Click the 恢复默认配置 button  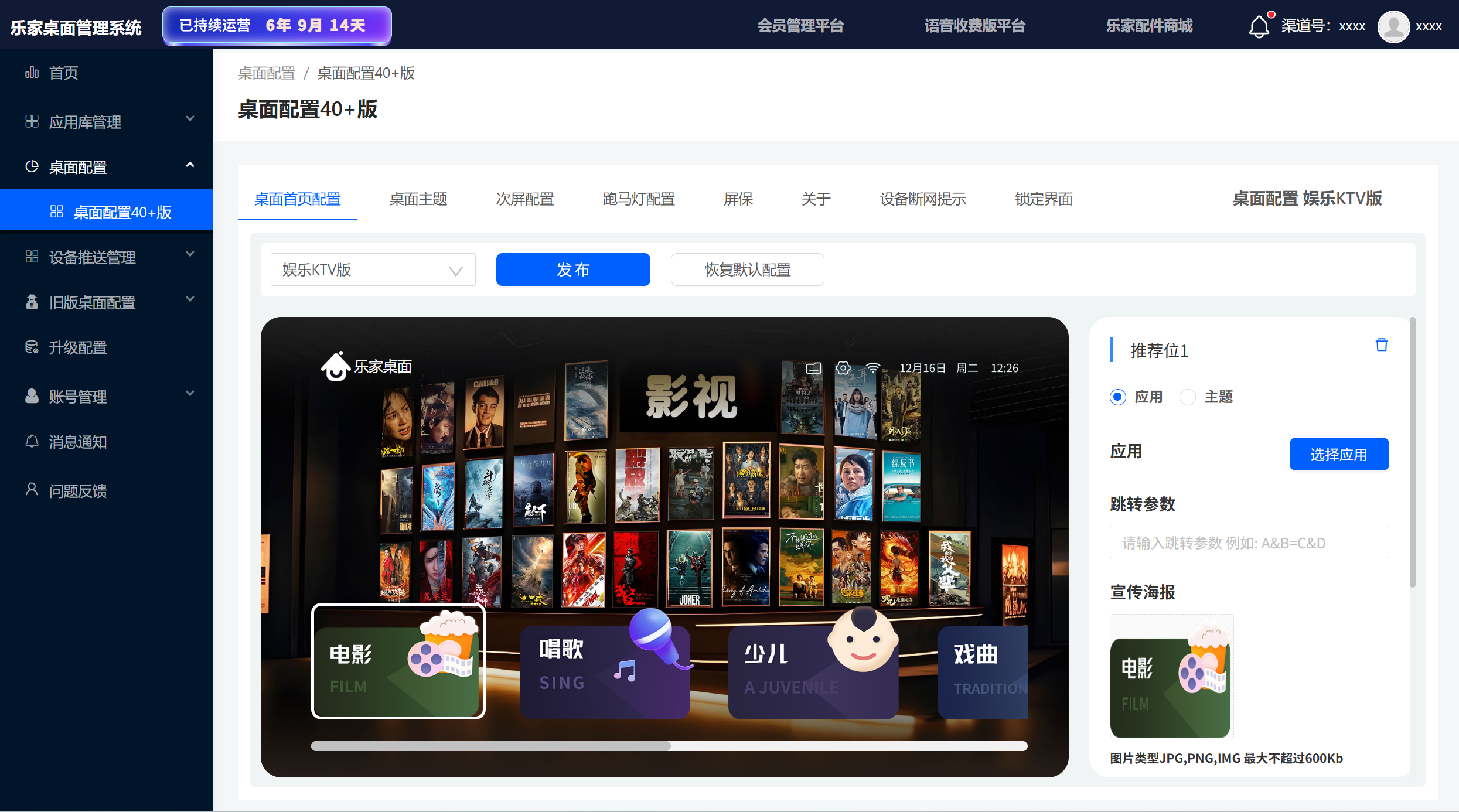pyautogui.click(x=747, y=269)
